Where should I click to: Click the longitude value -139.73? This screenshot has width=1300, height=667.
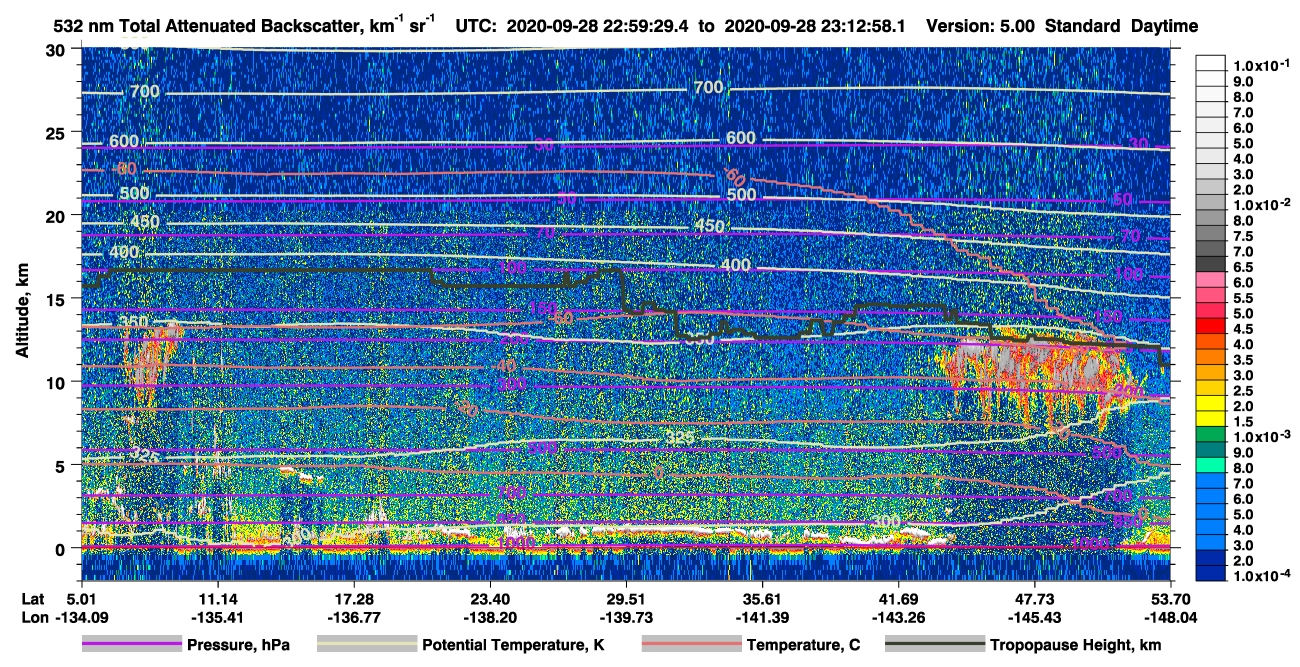click(x=626, y=617)
